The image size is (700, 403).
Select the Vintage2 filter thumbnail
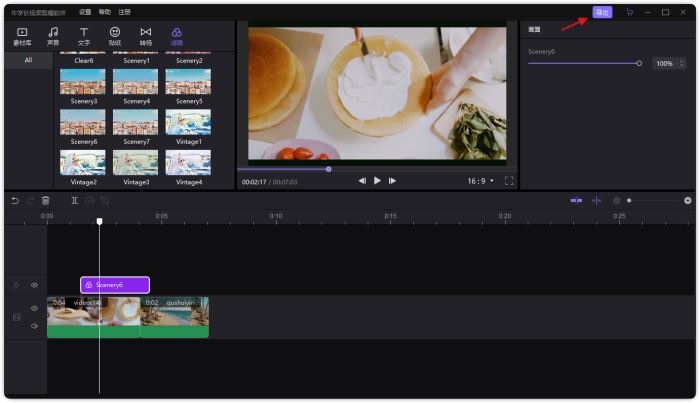tap(83, 162)
